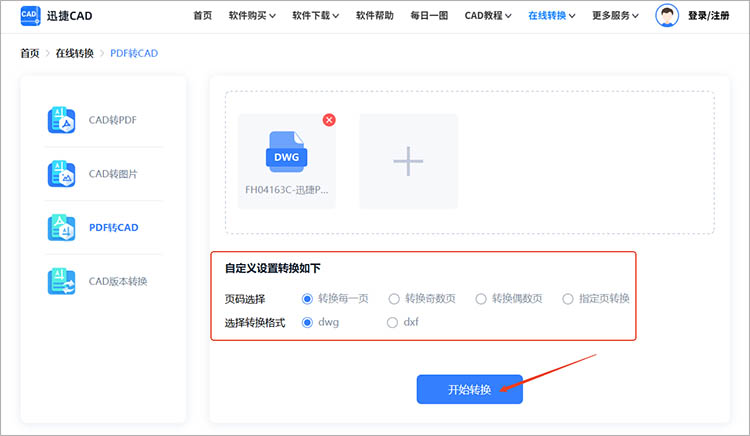Click 迅捷CAD brand name text

coord(69,16)
